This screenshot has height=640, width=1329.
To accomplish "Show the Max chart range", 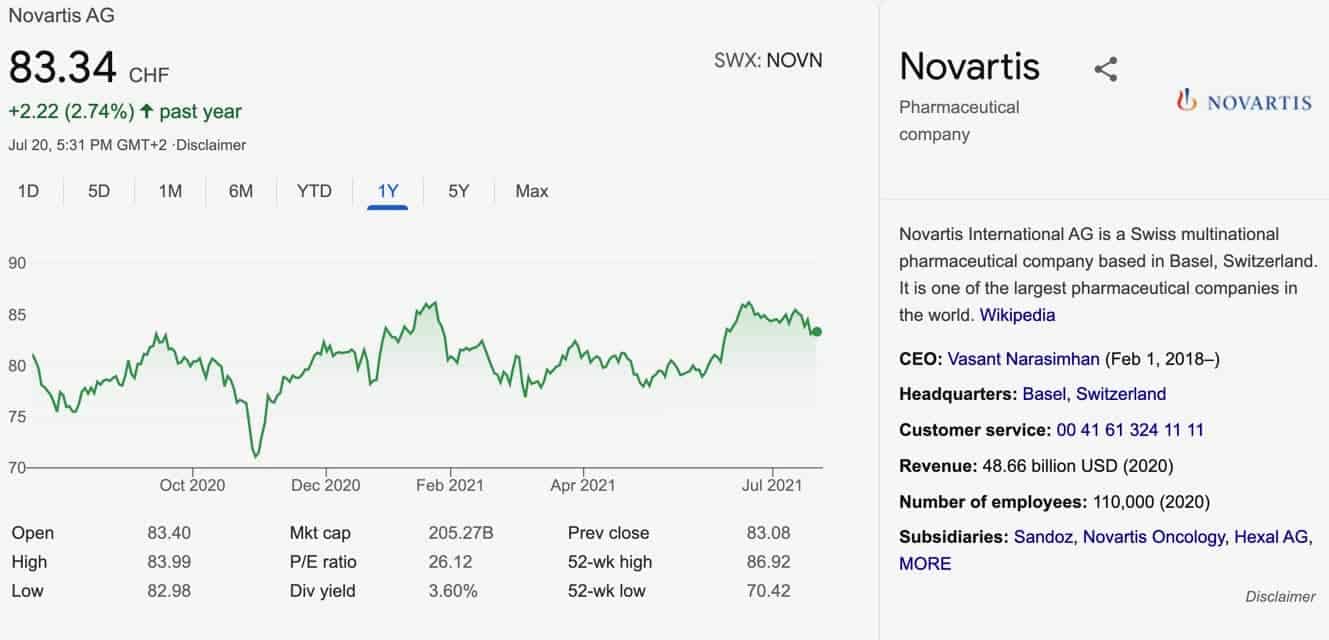I will [532, 191].
